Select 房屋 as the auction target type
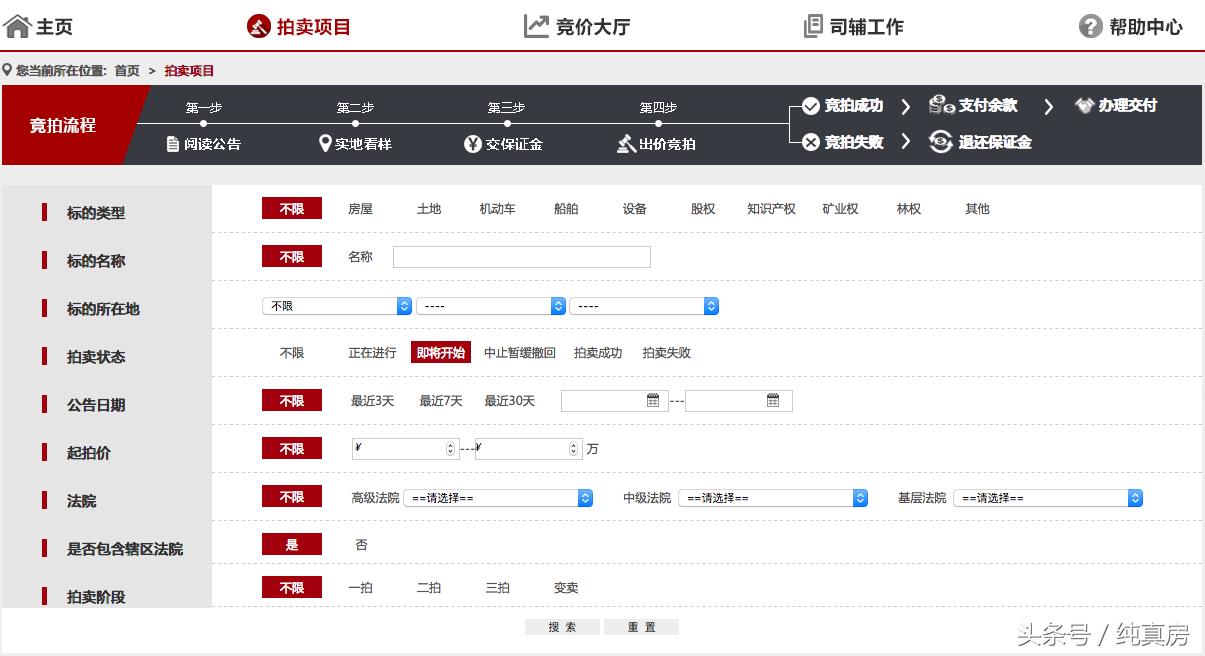The width and height of the screenshot is (1205, 656). pos(361,208)
